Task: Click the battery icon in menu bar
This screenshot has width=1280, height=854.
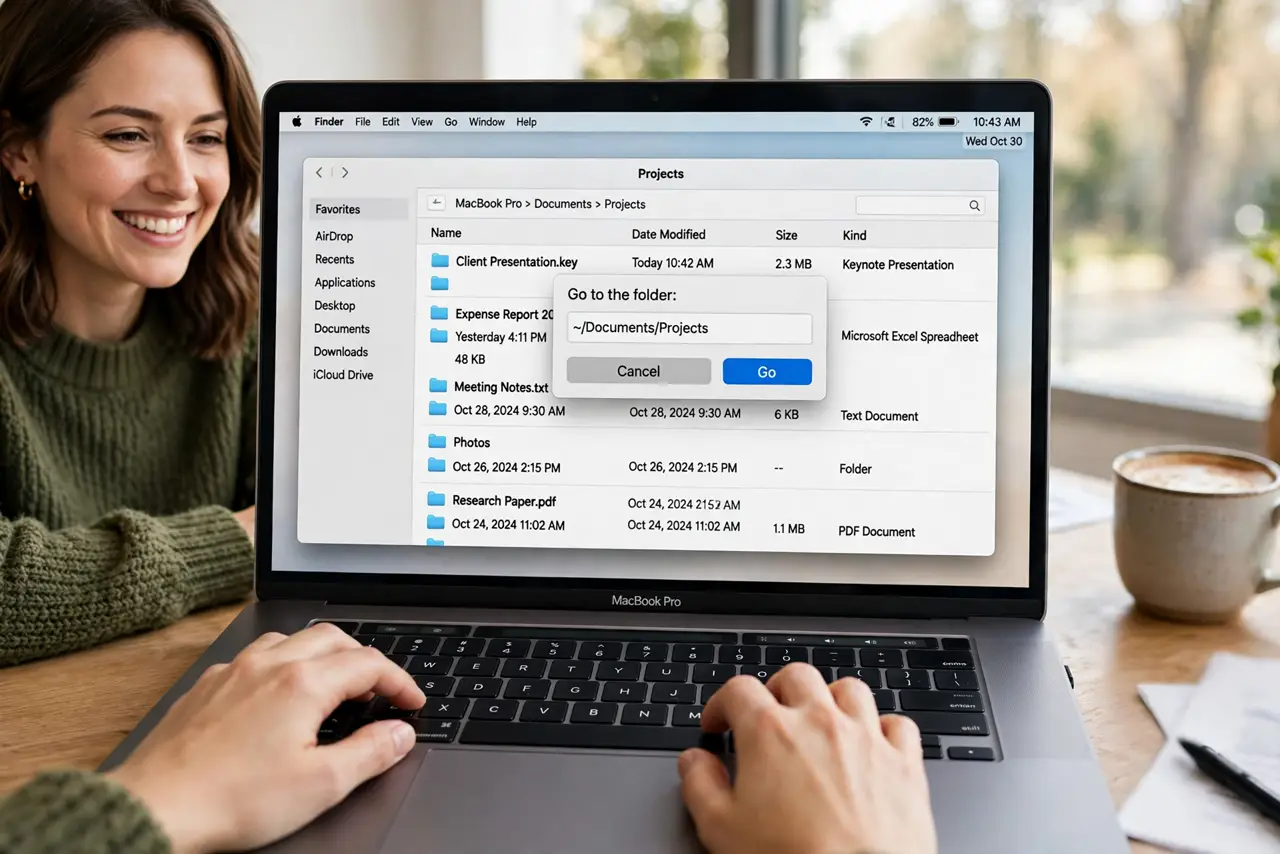Action: pos(948,122)
